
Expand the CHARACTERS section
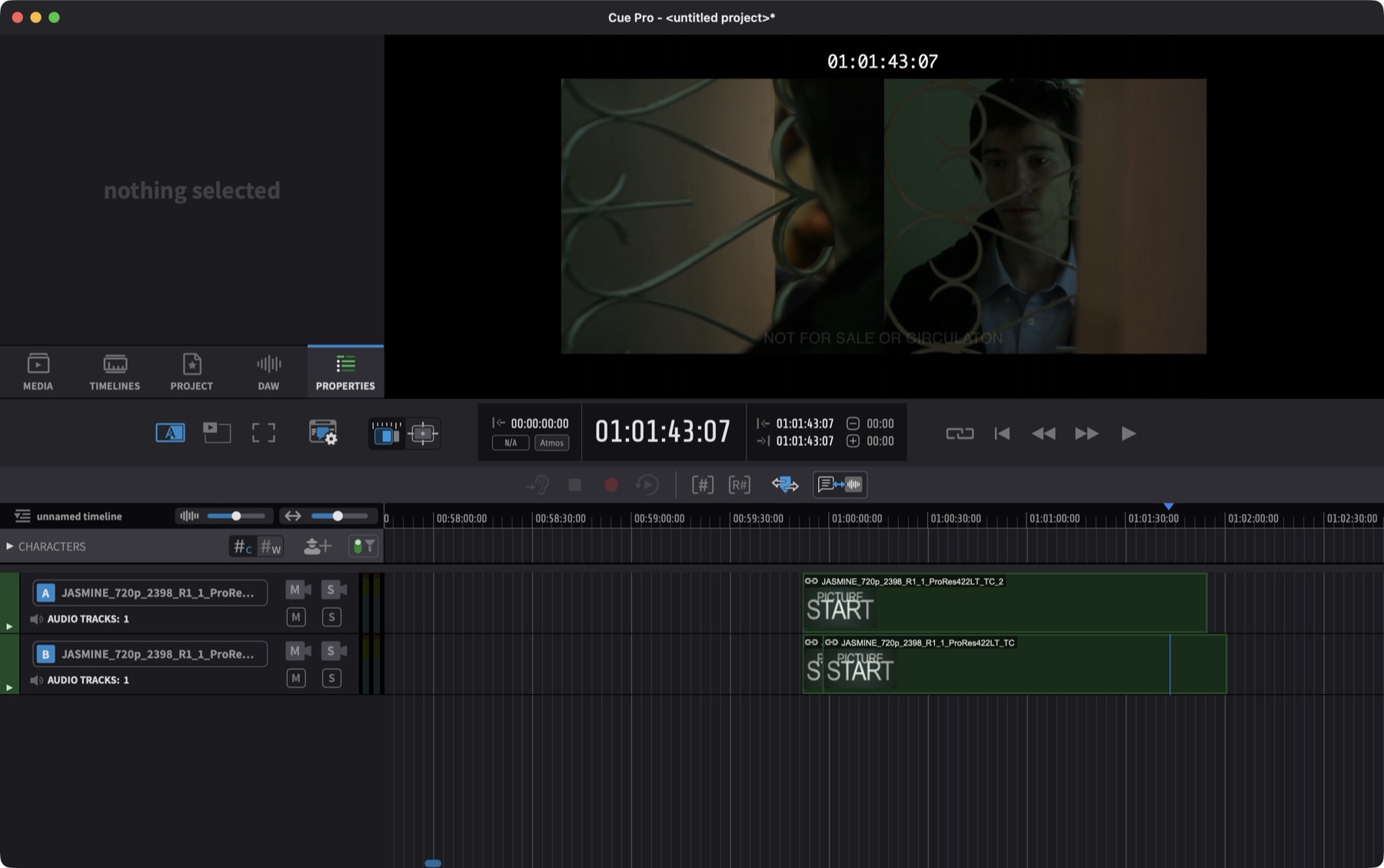coord(9,547)
